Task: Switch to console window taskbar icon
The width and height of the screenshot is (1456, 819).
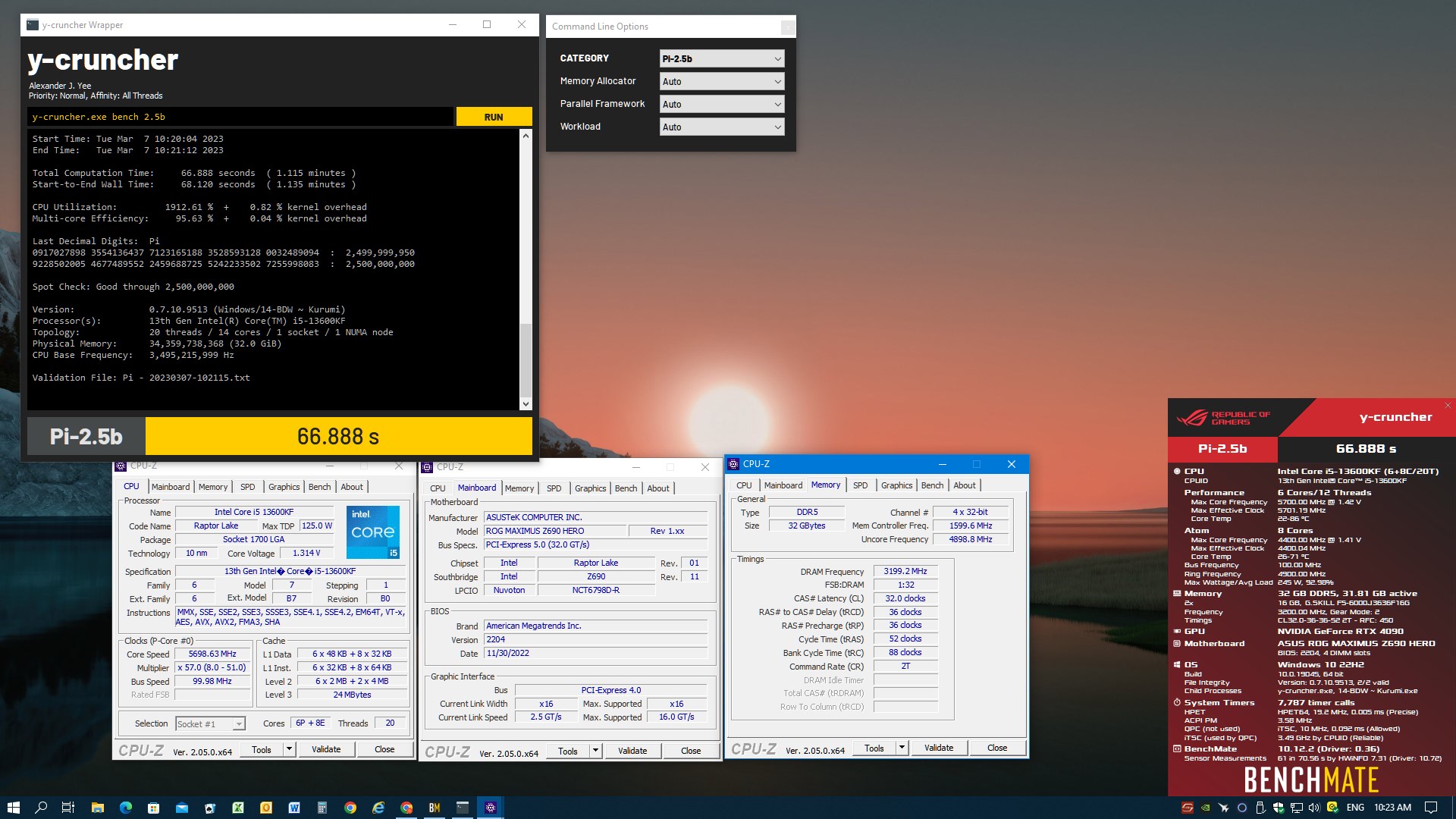Action: tap(463, 808)
